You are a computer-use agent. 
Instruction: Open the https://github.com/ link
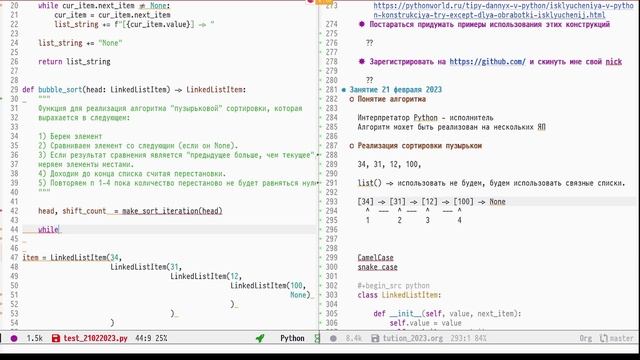pos(487,62)
